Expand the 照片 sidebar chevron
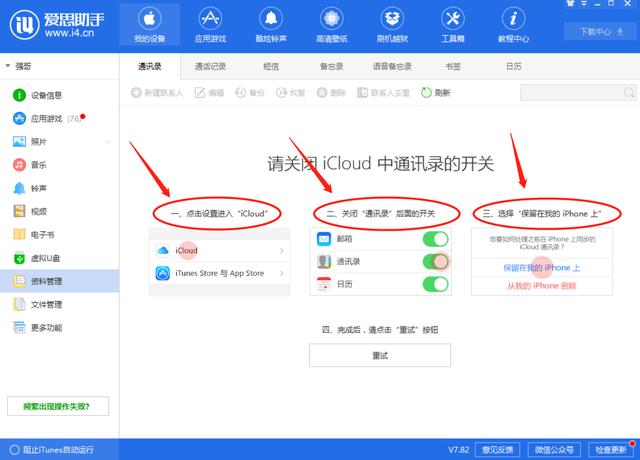This screenshot has width=640, height=460. click(108, 142)
